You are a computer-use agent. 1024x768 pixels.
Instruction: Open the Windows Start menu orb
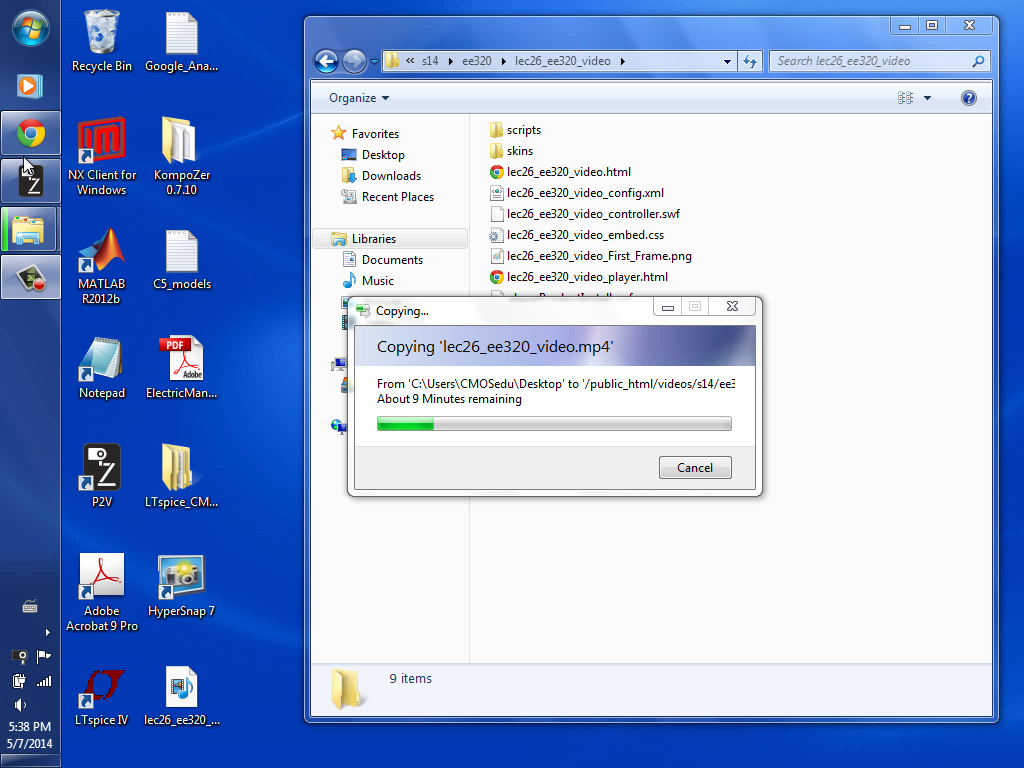click(x=30, y=28)
